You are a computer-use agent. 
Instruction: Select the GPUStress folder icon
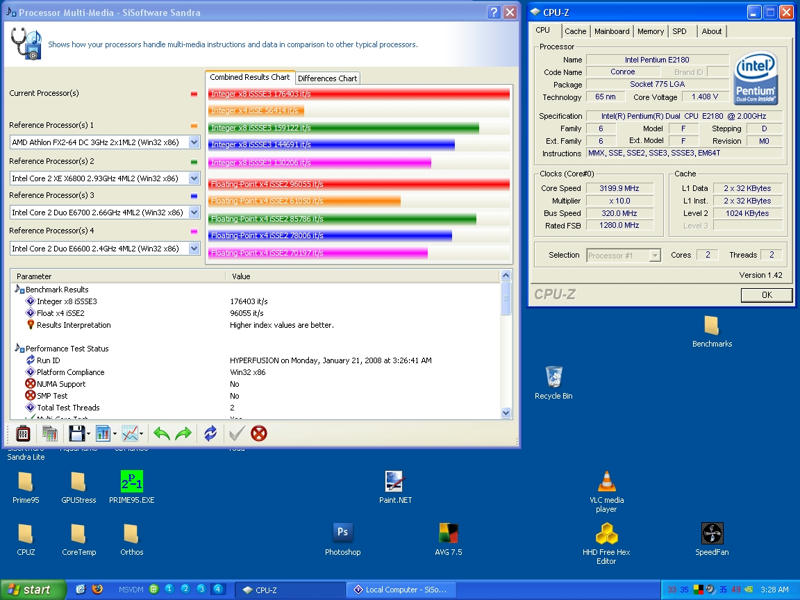(79, 488)
